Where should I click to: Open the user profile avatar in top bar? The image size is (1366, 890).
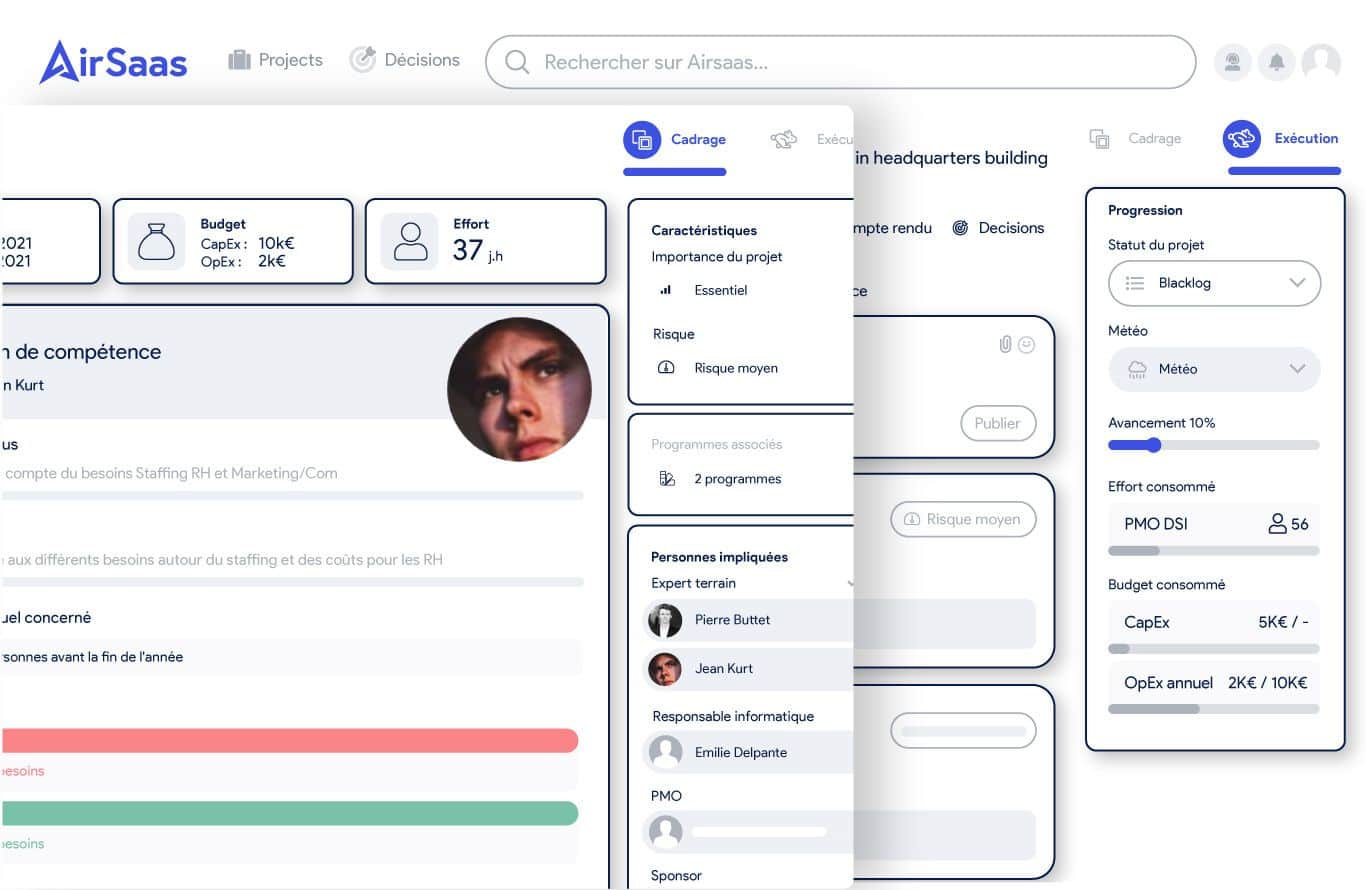(x=1321, y=62)
